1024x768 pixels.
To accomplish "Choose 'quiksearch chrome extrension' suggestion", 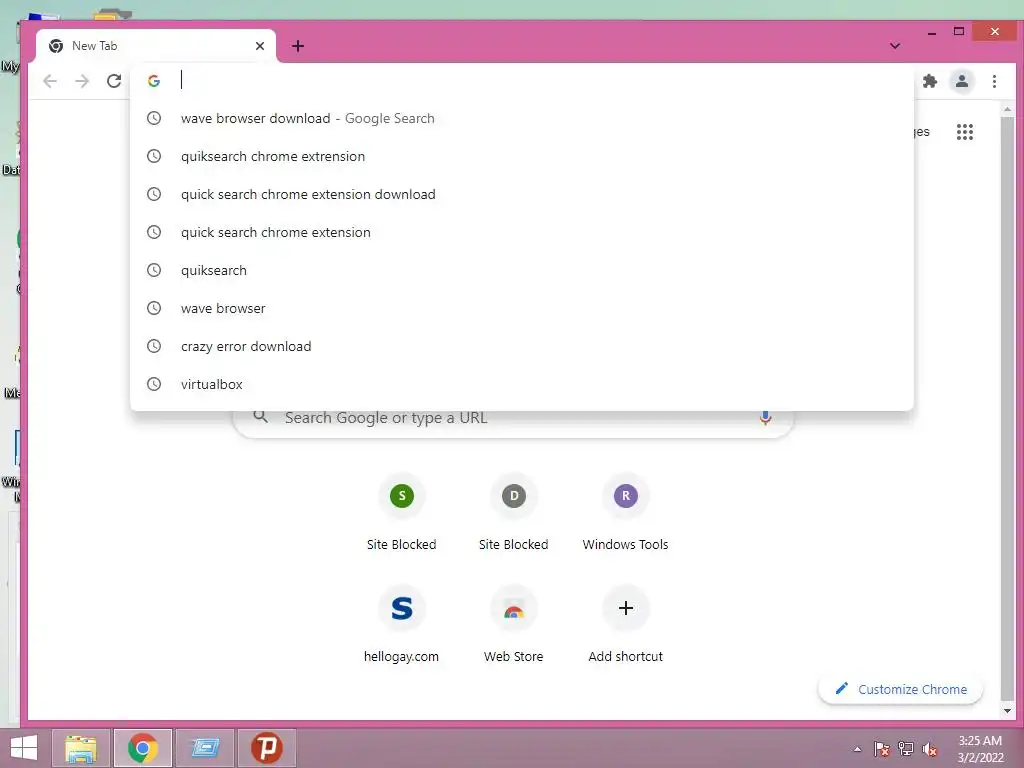I will tap(522, 156).
